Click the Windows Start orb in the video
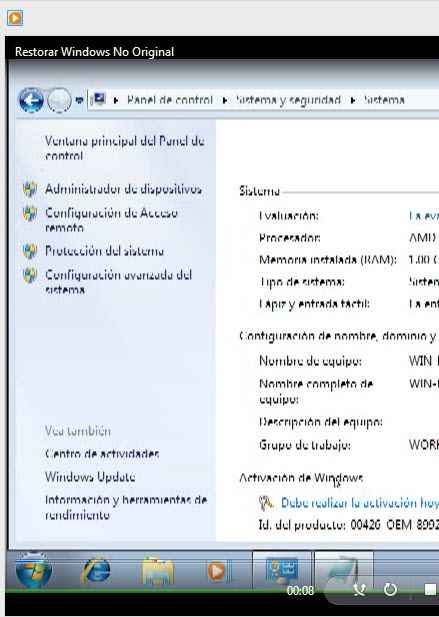Image resolution: width=439 pixels, height=617 pixels. [33, 569]
